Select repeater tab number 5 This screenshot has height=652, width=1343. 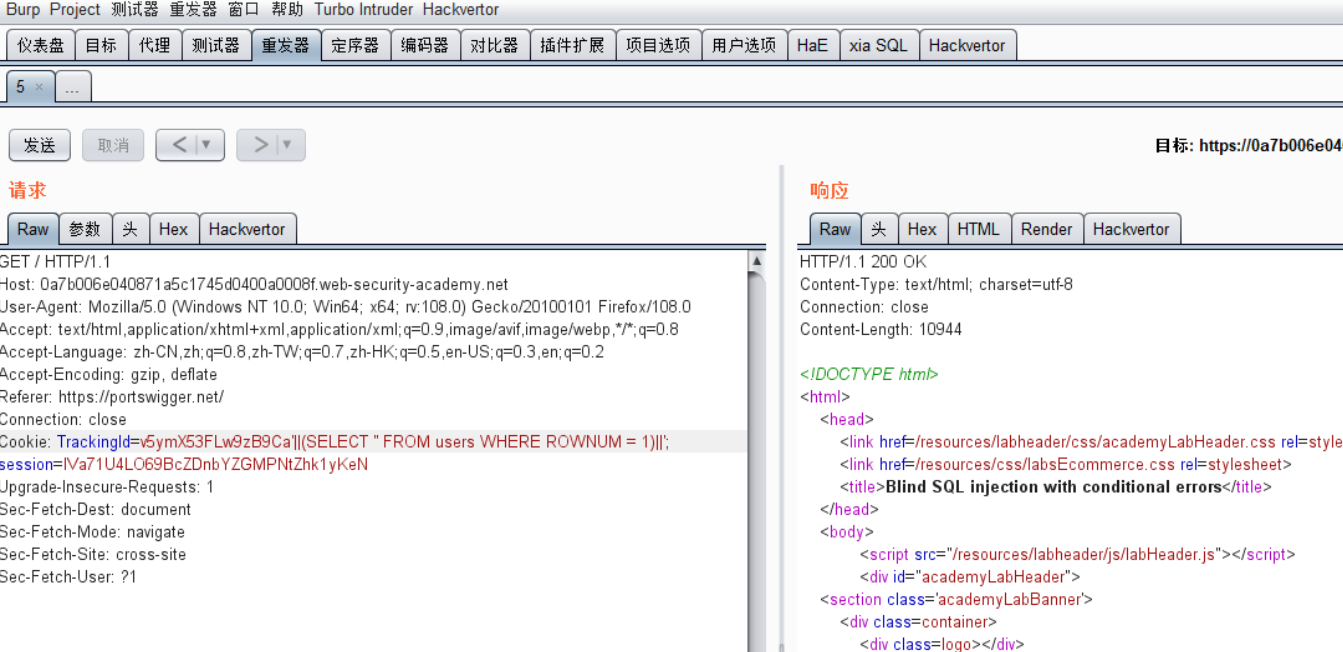pos(21,87)
